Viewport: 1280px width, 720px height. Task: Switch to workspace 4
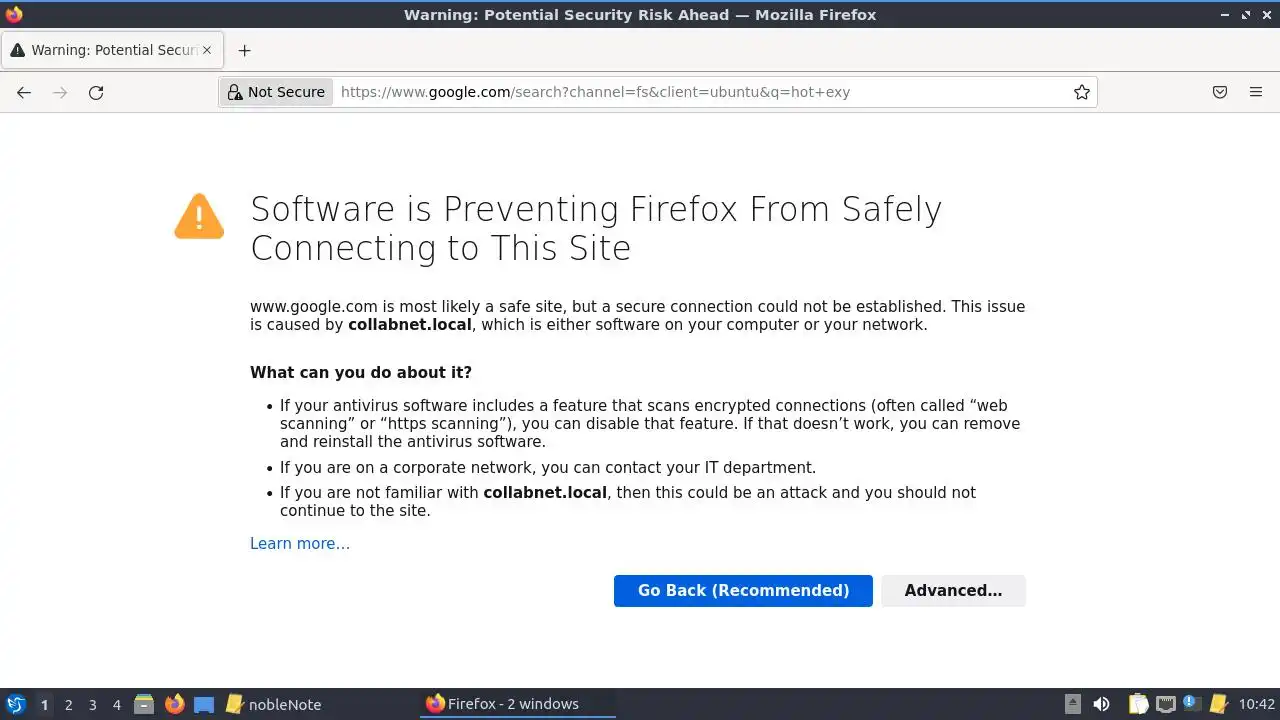point(116,704)
